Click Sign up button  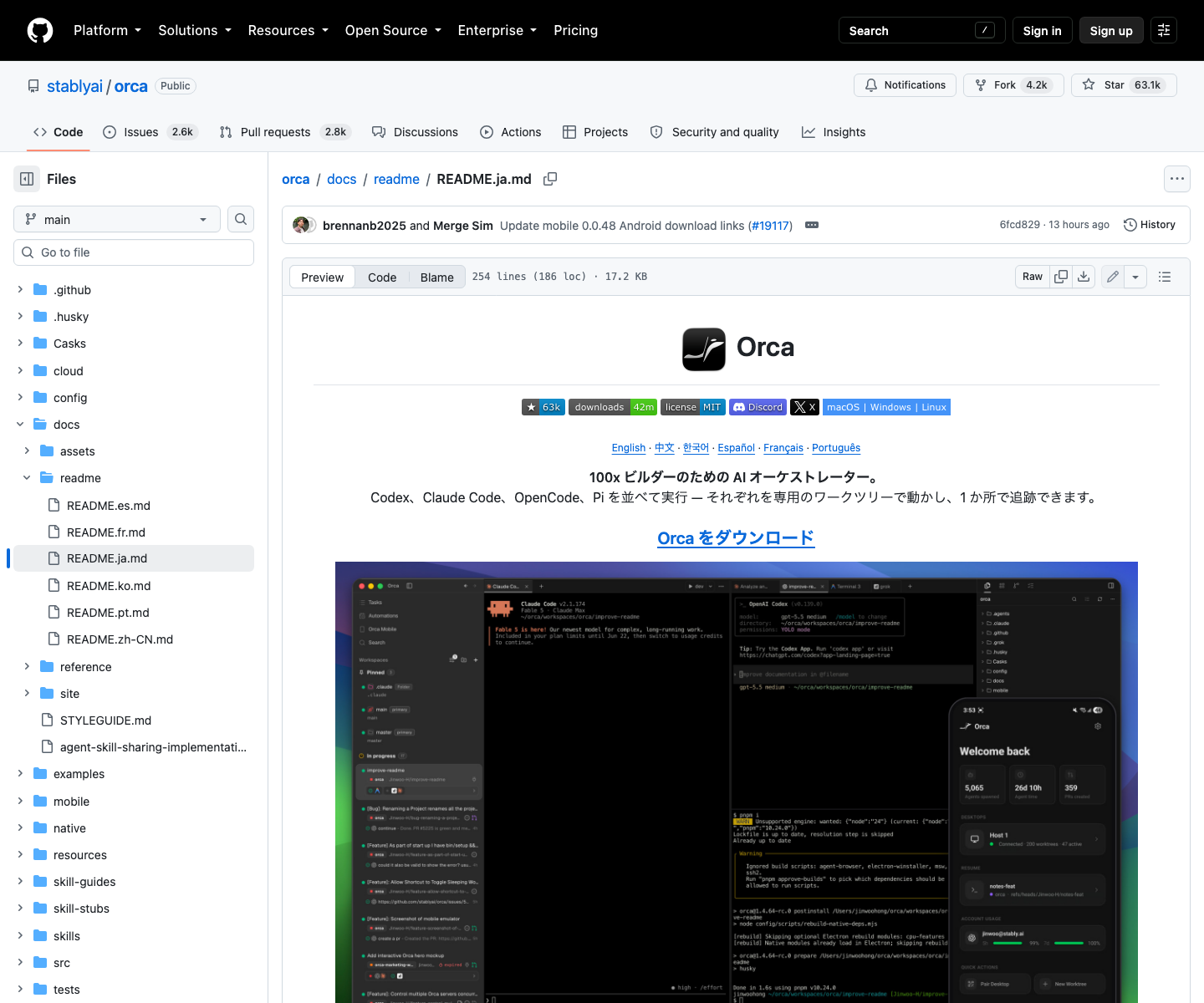click(1111, 30)
